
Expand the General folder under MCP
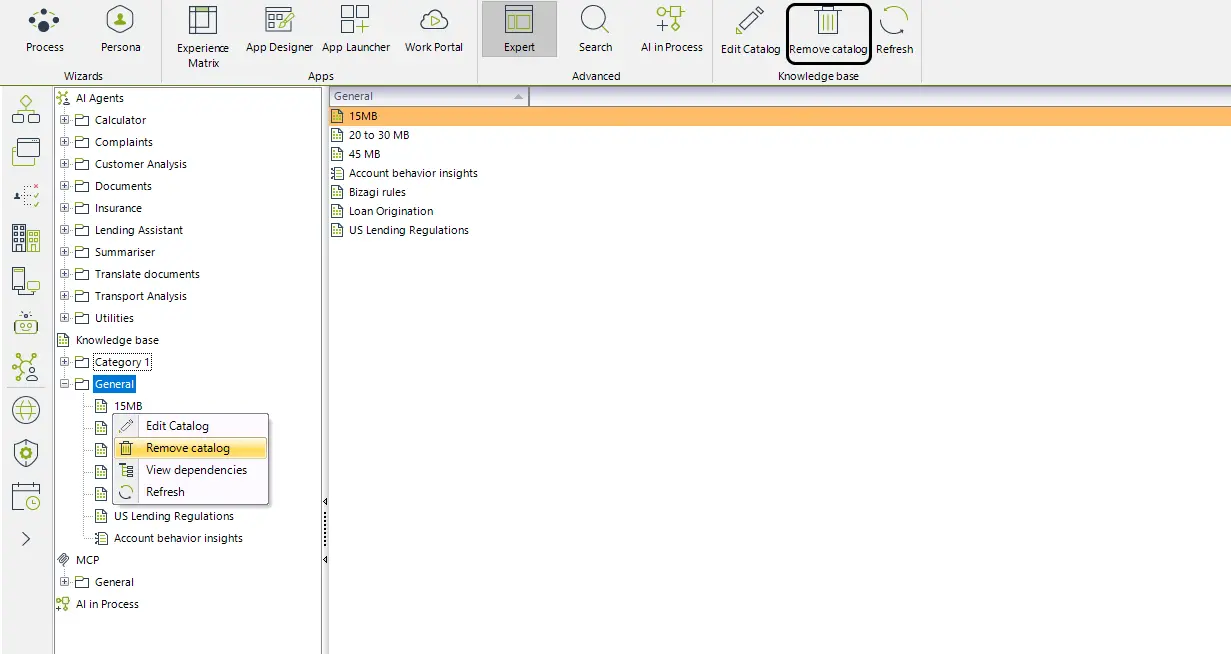65,582
